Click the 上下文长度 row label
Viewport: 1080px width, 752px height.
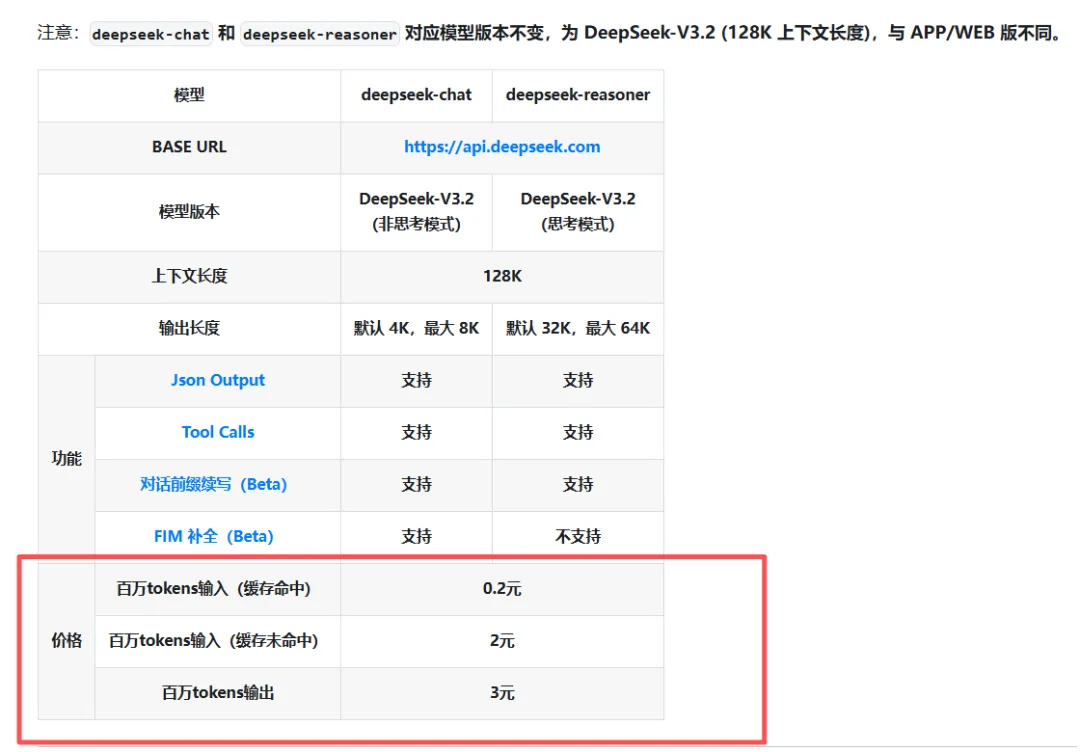coord(189,277)
